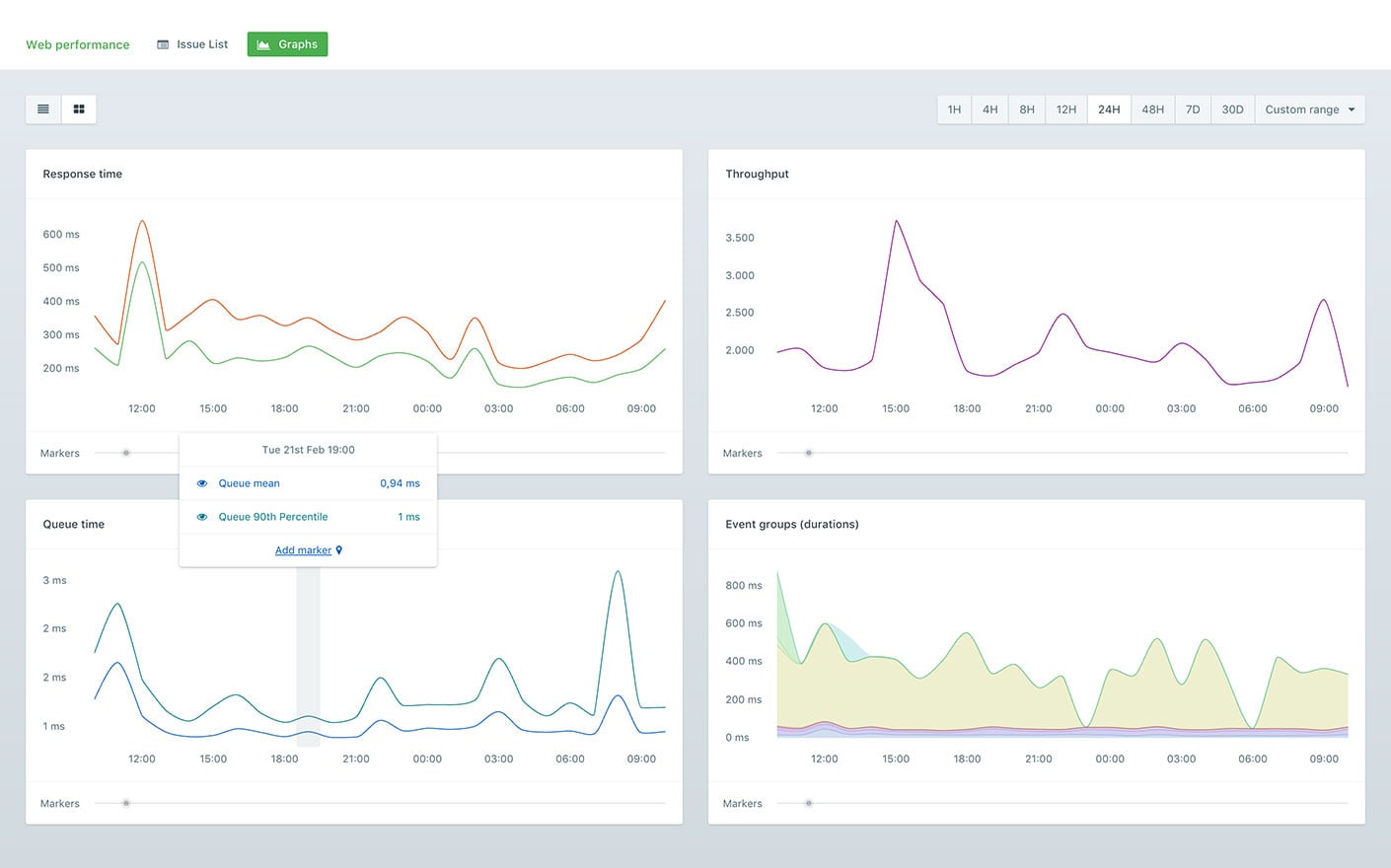
Task: Open the Graphs view button
Action: (287, 44)
